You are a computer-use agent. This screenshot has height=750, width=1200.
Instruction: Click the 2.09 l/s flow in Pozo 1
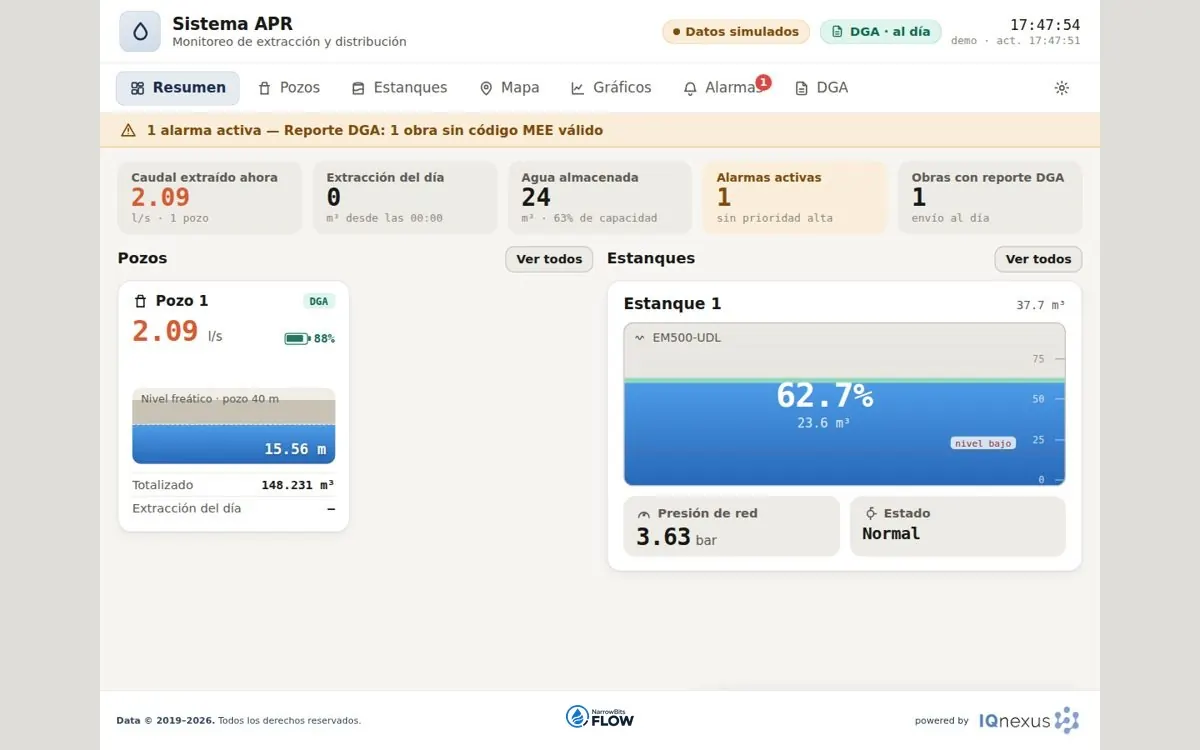(177, 332)
